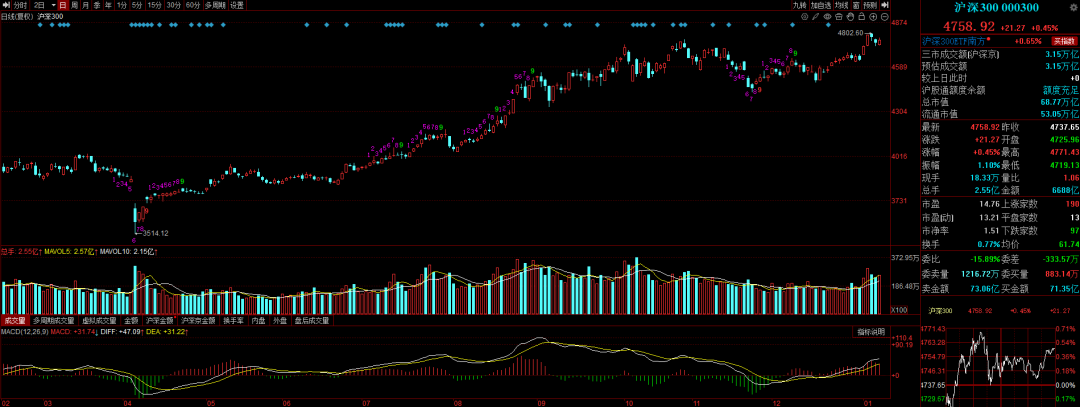The width and height of the screenshot is (1080, 407).
Task: Select the 日 daily period tab
Action: [x=63, y=5]
